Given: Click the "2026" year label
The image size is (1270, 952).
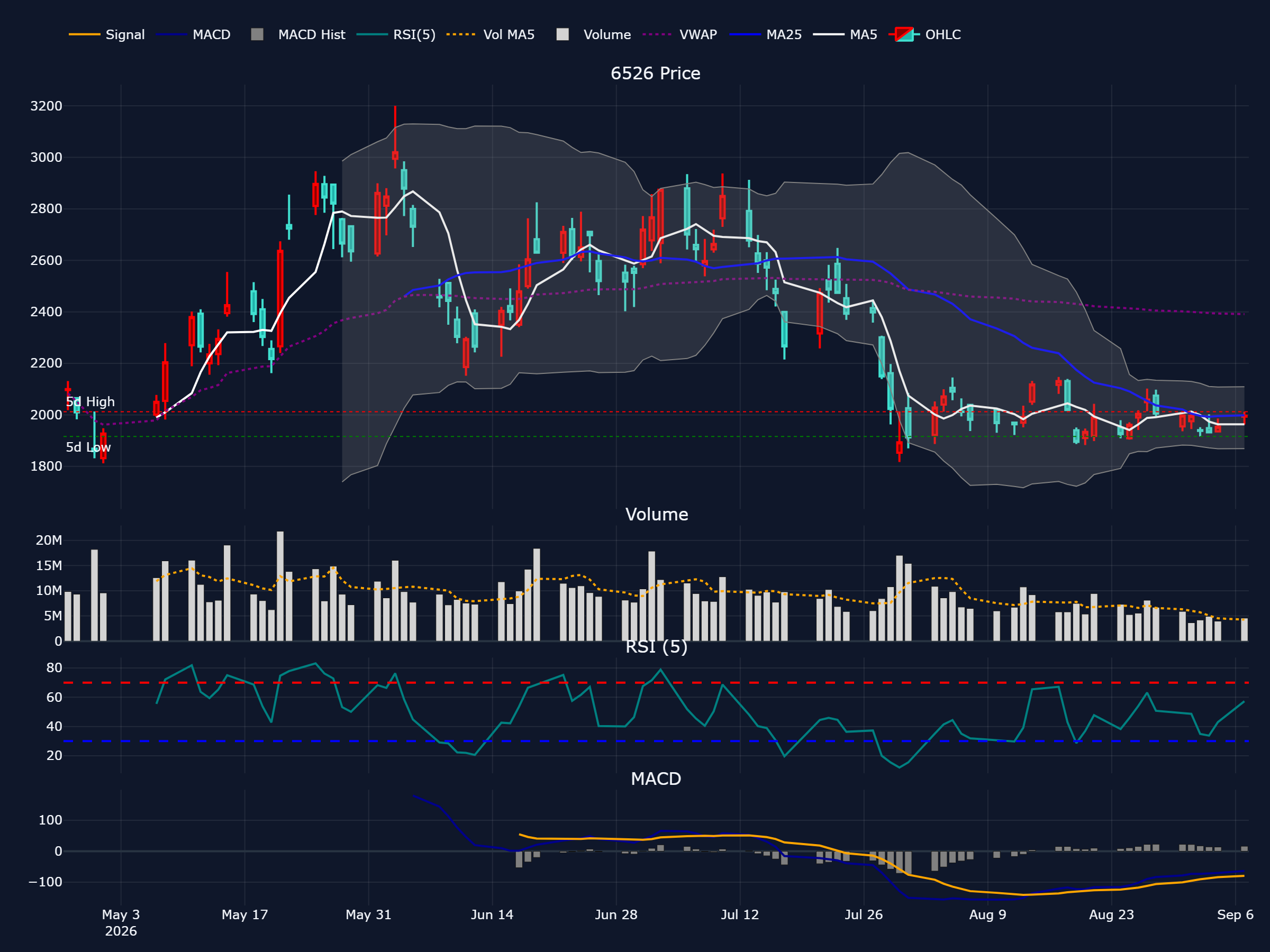Looking at the screenshot, I should tap(121, 931).
